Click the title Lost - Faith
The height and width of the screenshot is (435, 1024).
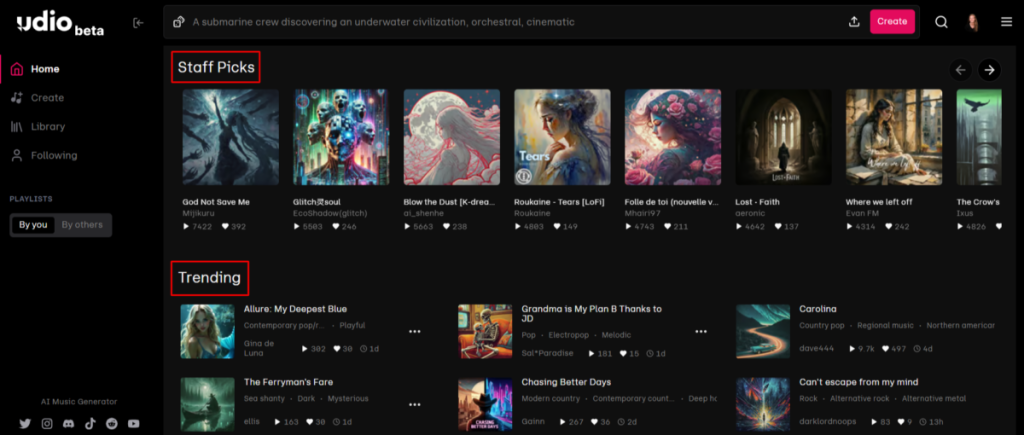[x=758, y=202]
